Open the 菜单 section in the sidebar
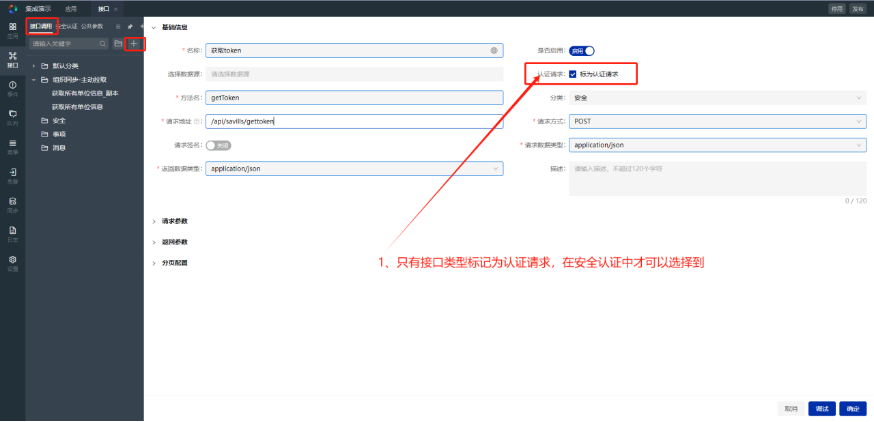 tap(12, 147)
